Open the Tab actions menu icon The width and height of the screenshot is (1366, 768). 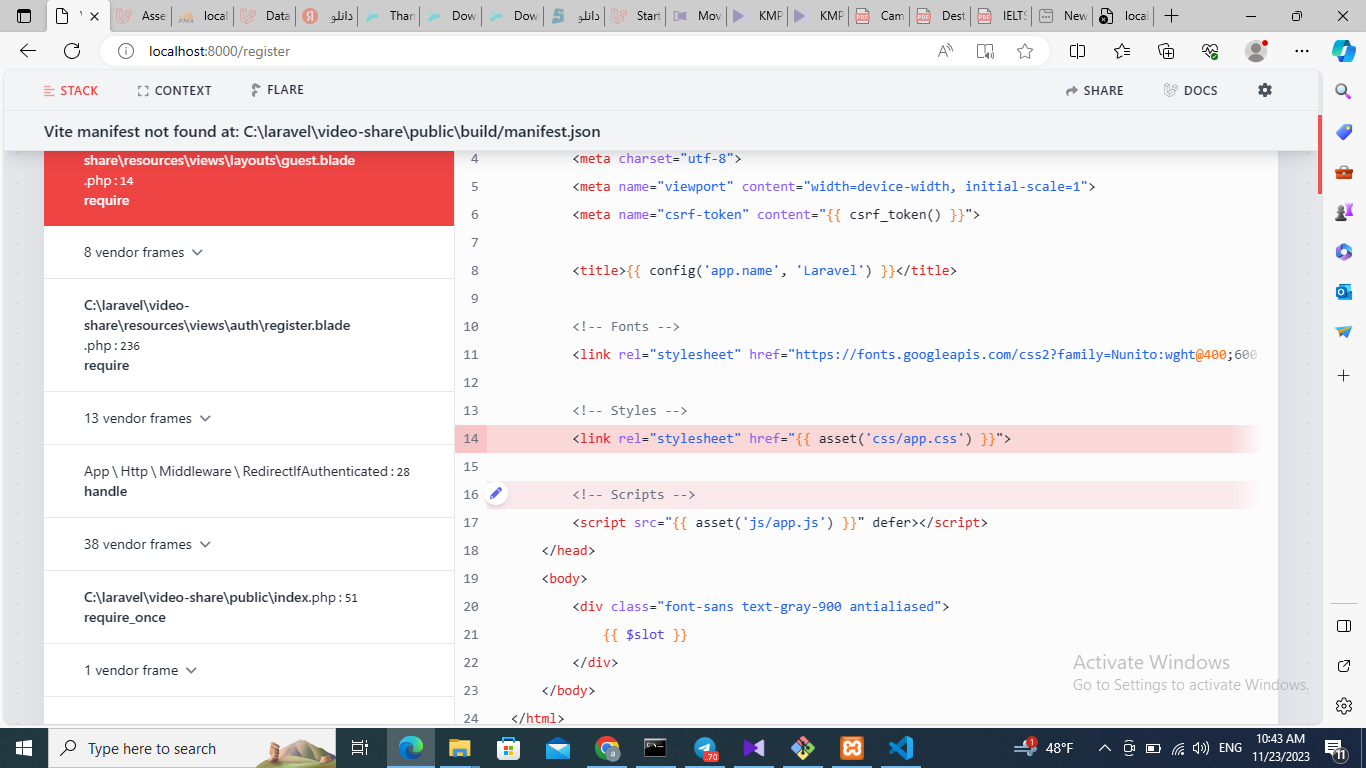click(25, 16)
